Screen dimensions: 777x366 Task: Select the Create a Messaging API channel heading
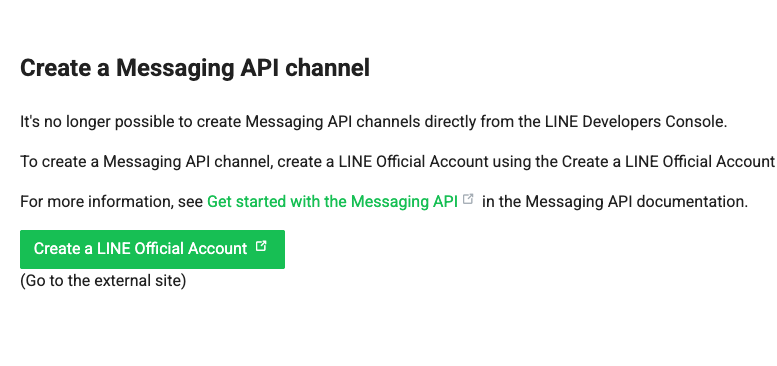pos(195,68)
